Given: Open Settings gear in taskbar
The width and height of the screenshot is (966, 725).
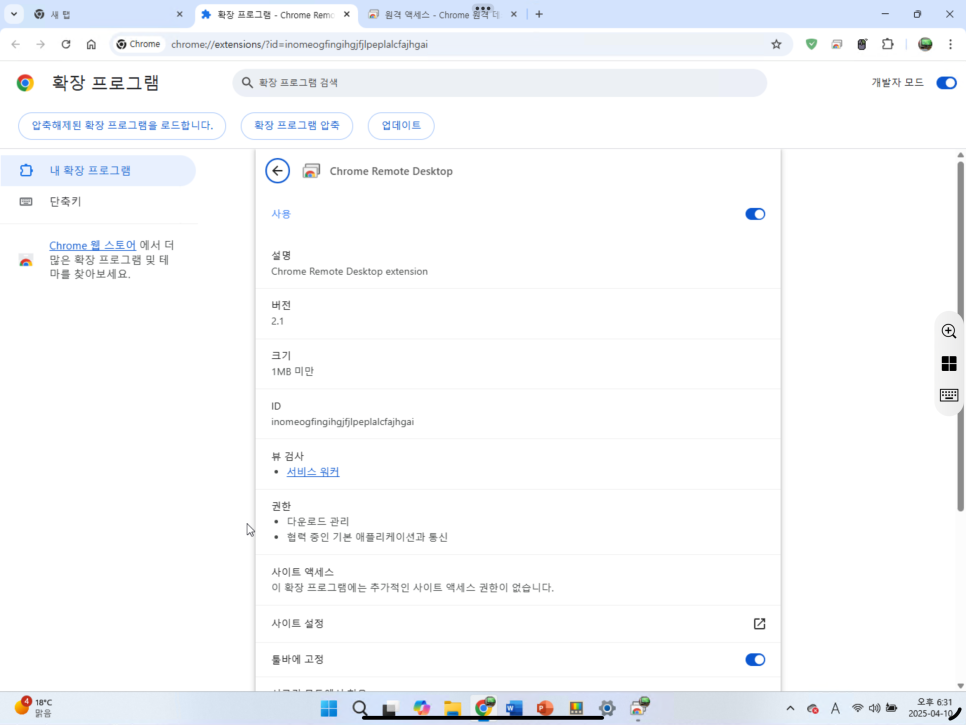Looking at the screenshot, I should [607, 708].
